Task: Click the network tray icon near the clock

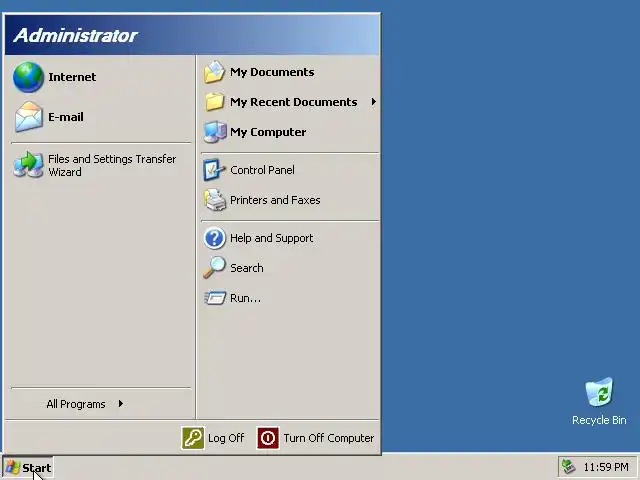Action: (569, 467)
